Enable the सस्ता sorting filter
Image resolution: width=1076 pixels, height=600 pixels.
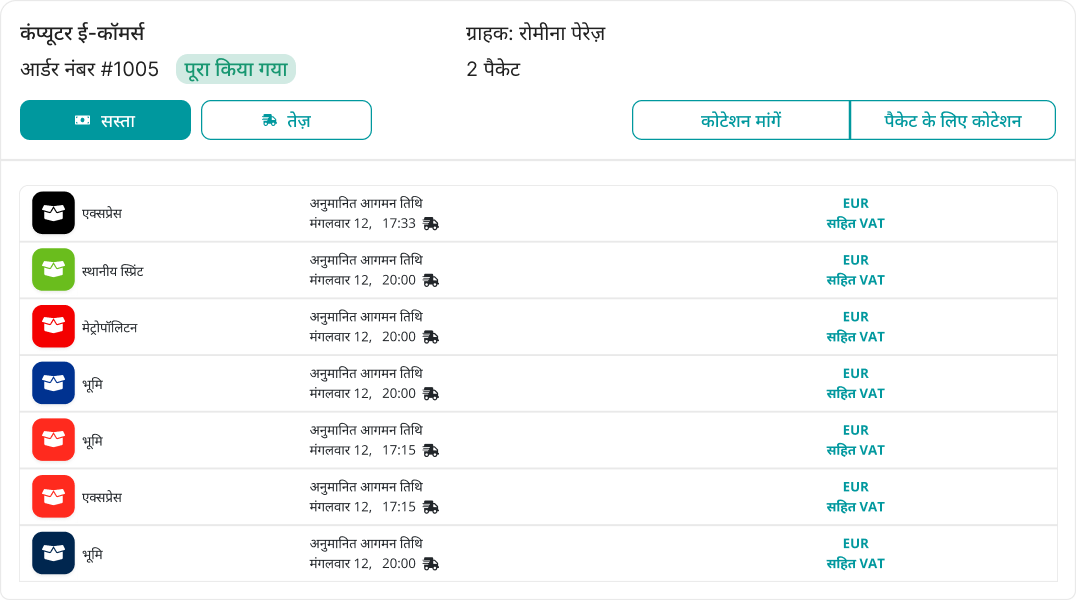[105, 119]
